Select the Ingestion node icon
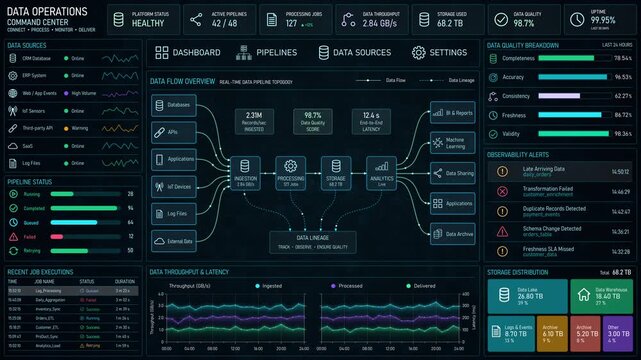Viewport: 641px width, 360px height. coord(245,166)
